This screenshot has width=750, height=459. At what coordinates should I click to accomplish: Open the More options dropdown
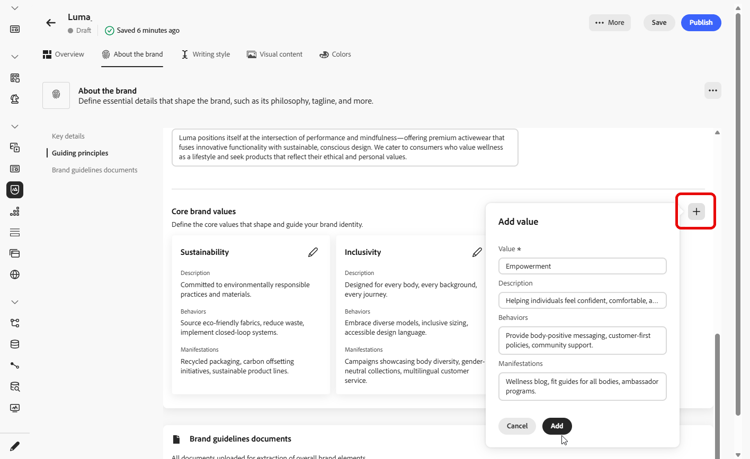[x=610, y=22]
